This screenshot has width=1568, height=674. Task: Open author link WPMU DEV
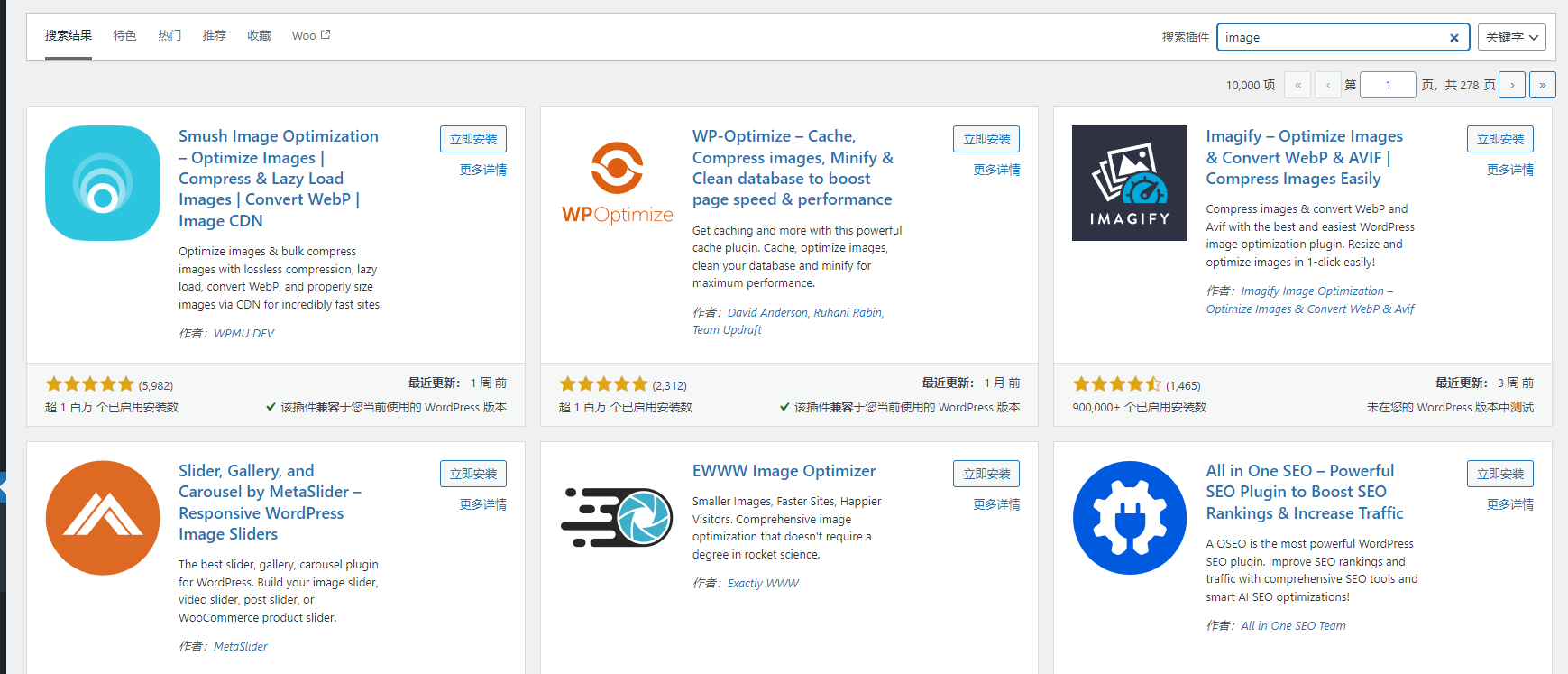(243, 334)
